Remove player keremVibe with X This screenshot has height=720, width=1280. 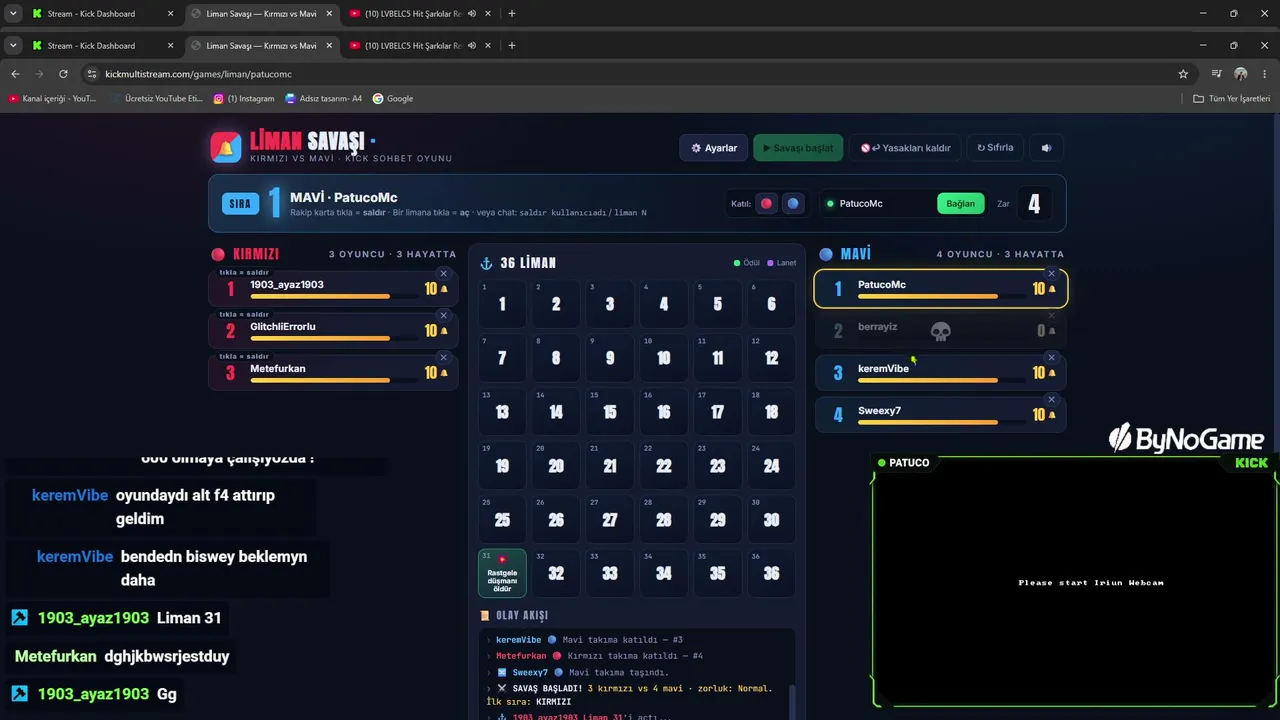1051,357
